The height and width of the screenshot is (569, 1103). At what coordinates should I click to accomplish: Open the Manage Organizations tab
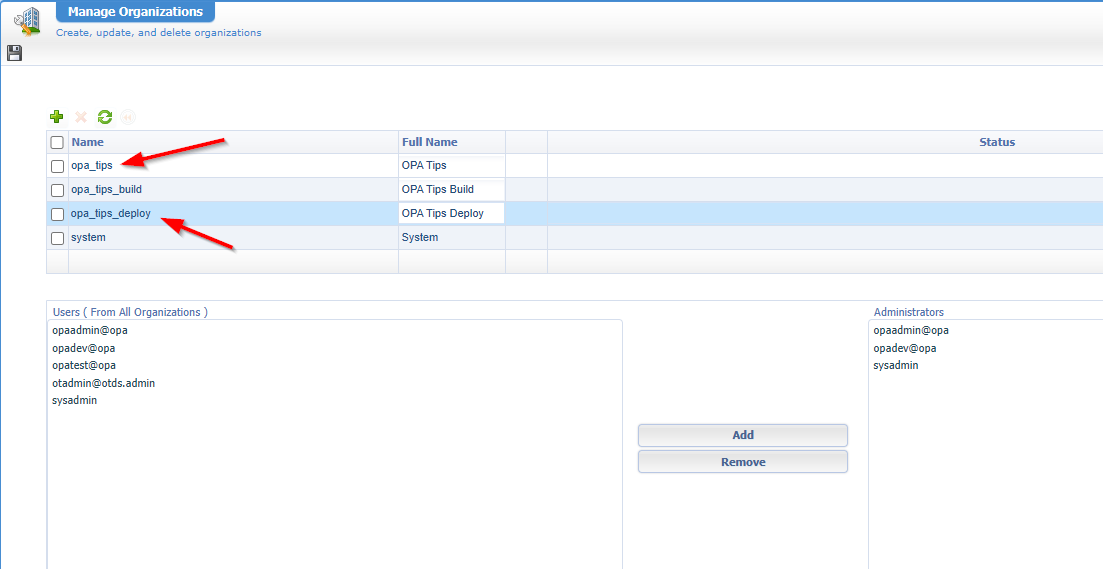(135, 12)
